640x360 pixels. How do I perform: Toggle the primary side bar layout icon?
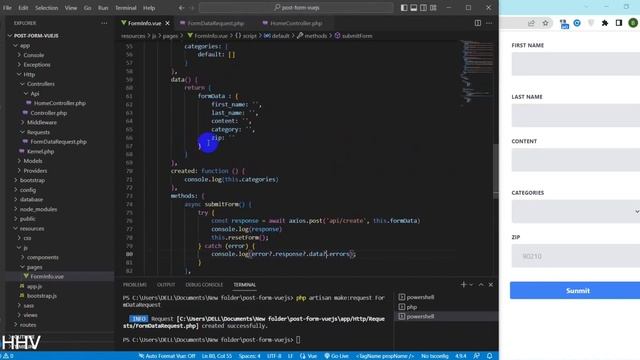coord(404,8)
